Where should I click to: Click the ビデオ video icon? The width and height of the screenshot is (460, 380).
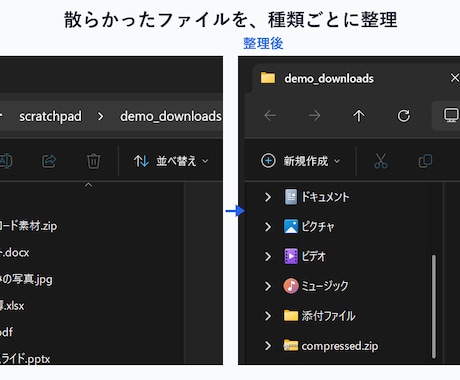(x=291, y=256)
